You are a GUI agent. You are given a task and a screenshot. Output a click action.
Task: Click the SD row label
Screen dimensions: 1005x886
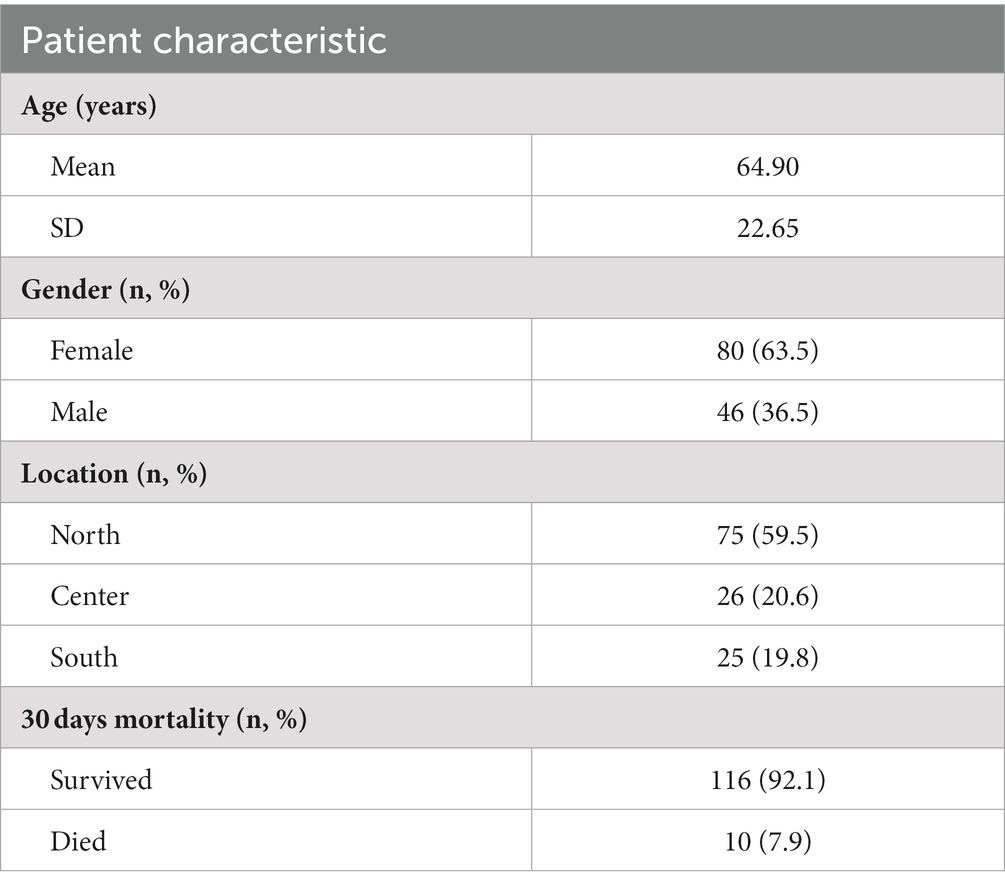(x=67, y=228)
